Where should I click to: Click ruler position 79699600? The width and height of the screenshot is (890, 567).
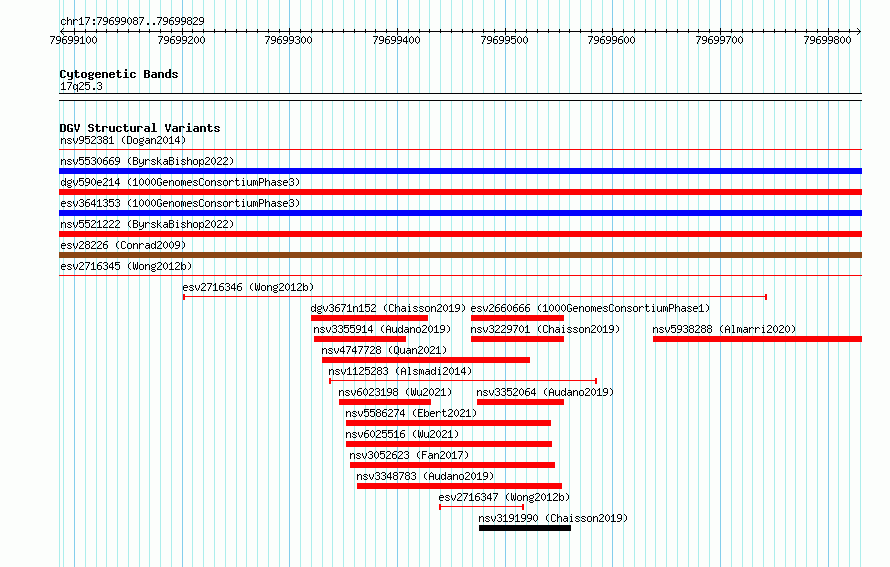[612, 40]
